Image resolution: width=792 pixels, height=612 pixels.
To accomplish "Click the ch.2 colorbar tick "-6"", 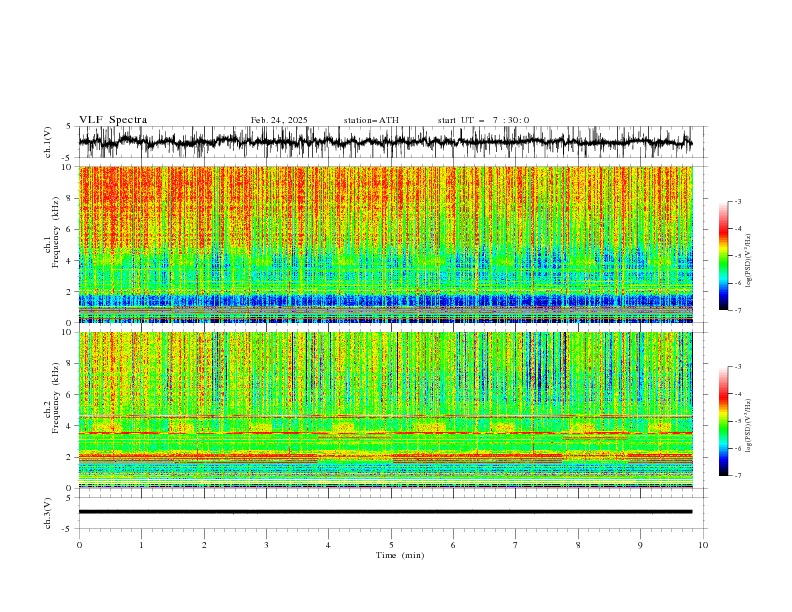I will click(x=738, y=448).
